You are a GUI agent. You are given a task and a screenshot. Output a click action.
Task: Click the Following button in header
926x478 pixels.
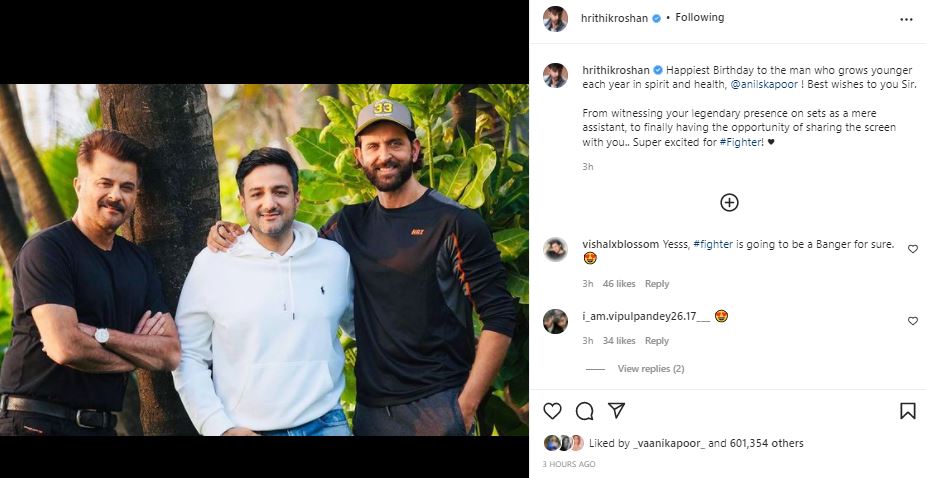(x=699, y=18)
